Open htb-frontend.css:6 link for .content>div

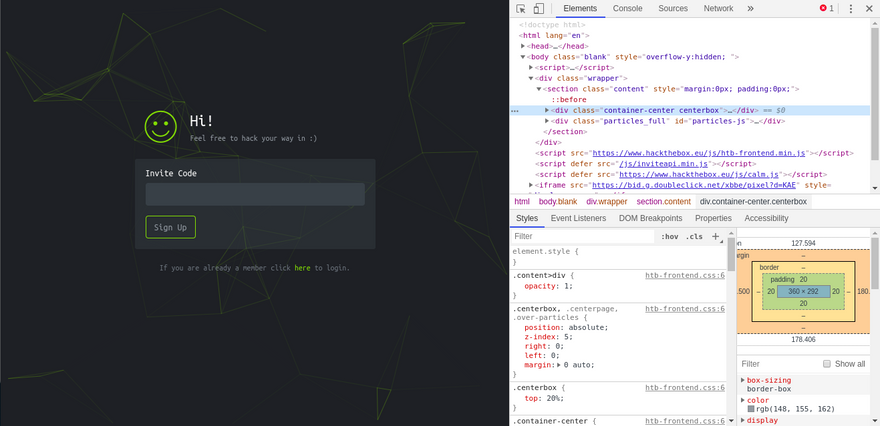685,275
